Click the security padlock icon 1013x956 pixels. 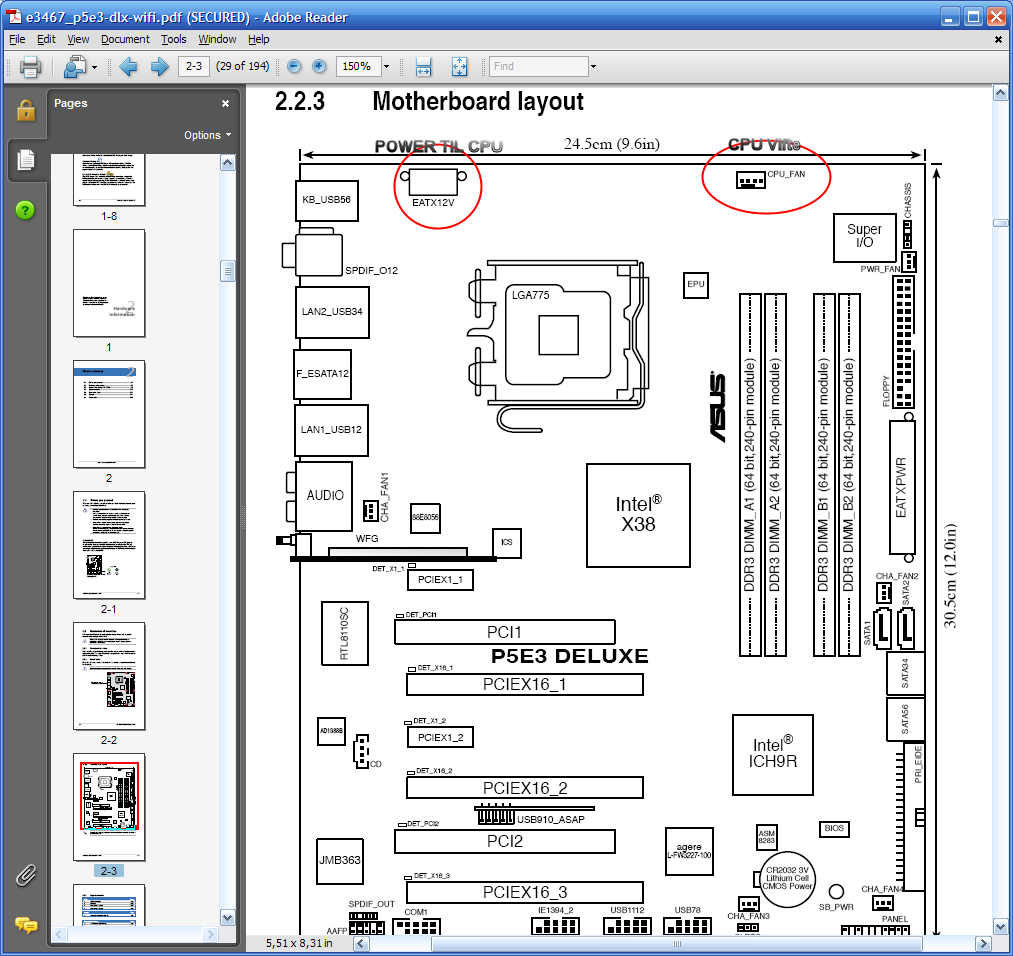pyautogui.click(x=26, y=110)
